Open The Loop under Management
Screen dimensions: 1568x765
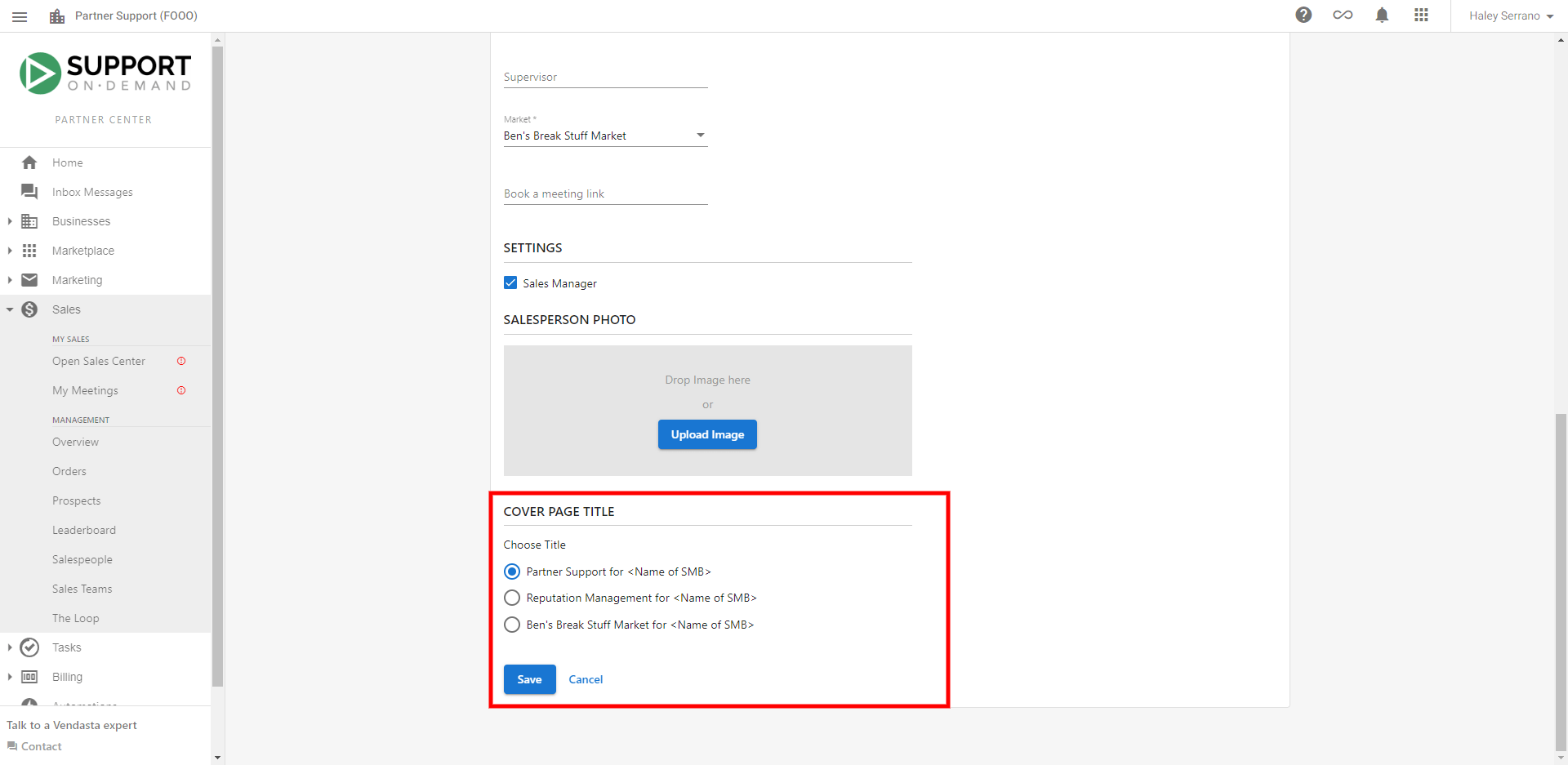(x=75, y=618)
